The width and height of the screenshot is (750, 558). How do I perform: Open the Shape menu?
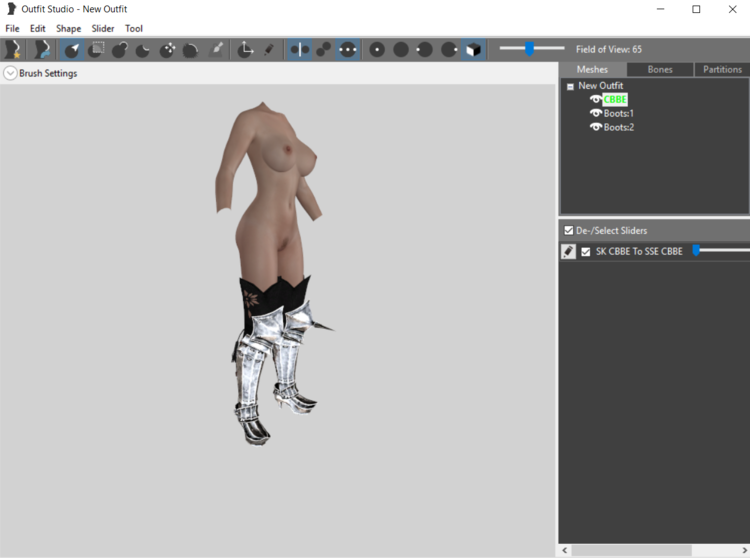68,28
